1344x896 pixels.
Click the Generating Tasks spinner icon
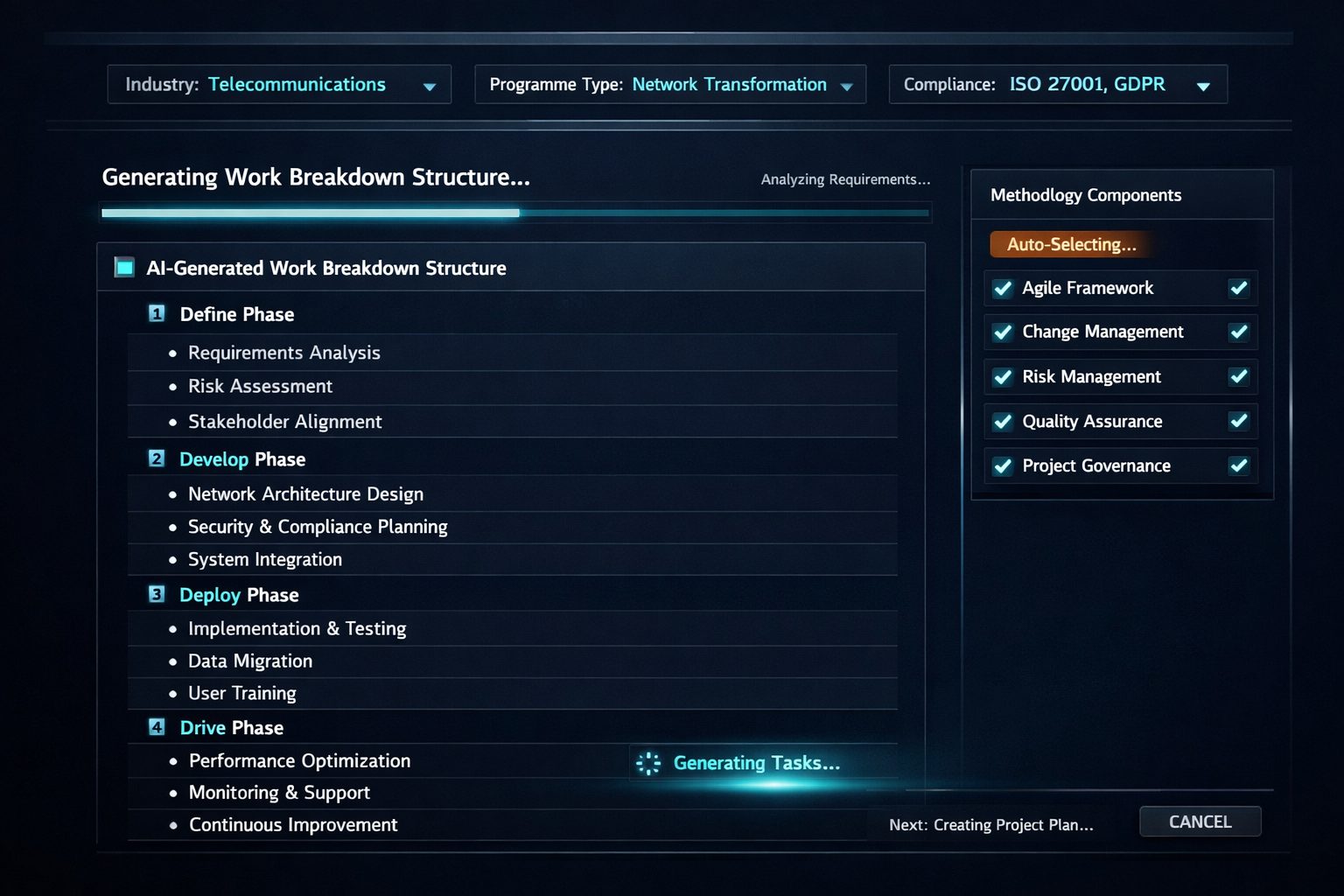point(648,763)
